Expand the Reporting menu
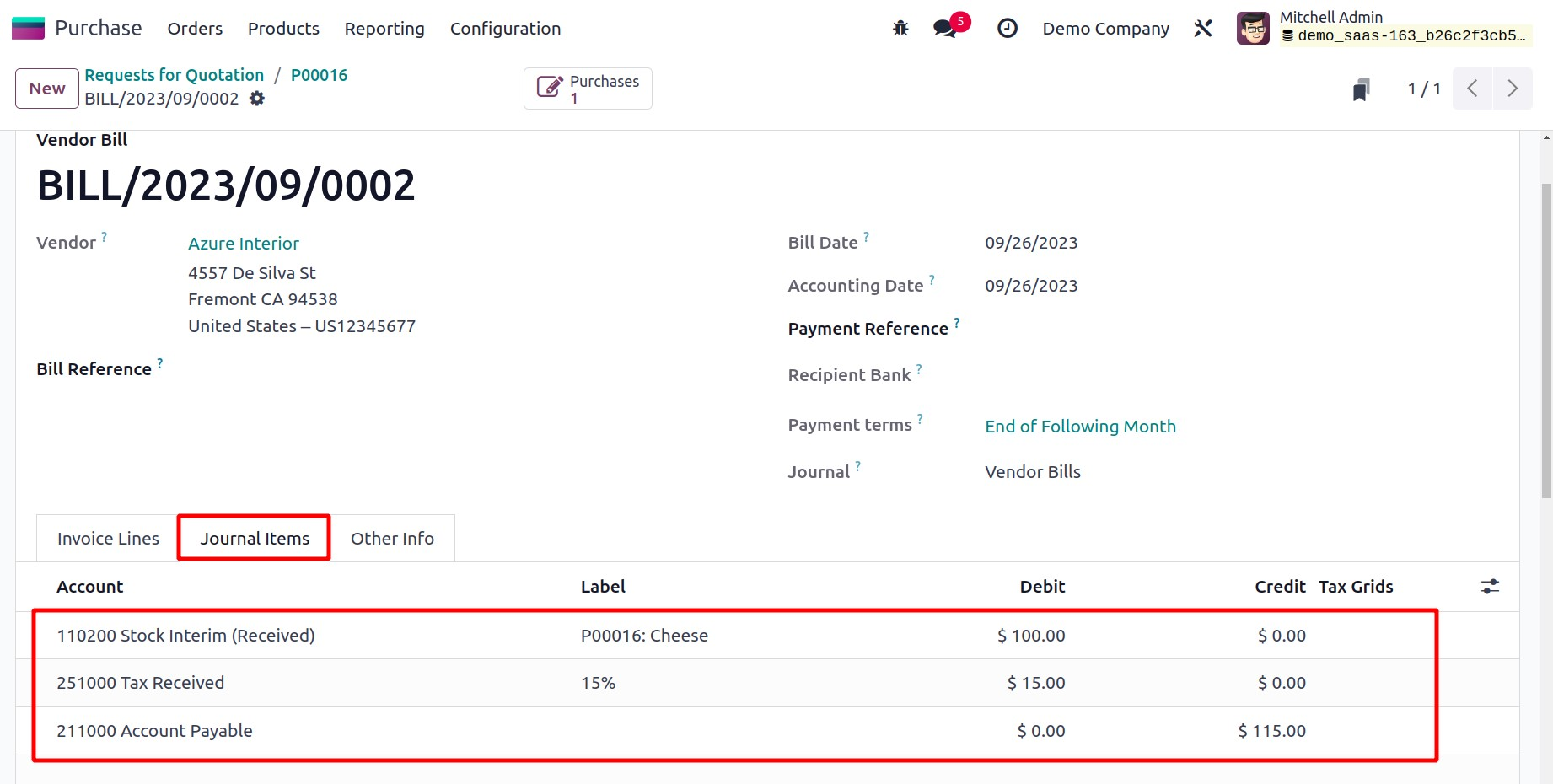Image resolution: width=1553 pixels, height=784 pixels. pos(384,29)
